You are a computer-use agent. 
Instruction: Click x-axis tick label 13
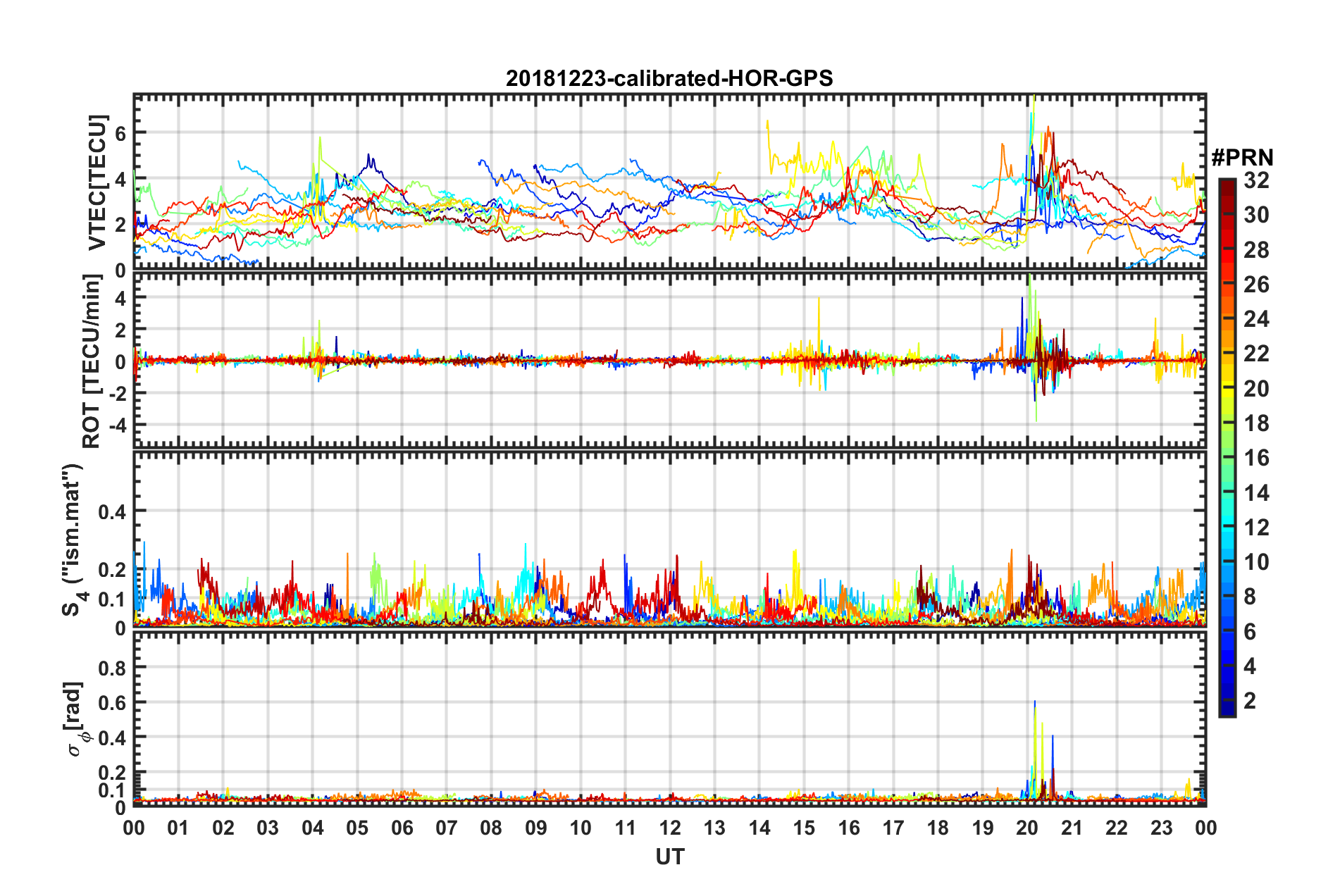(x=714, y=828)
